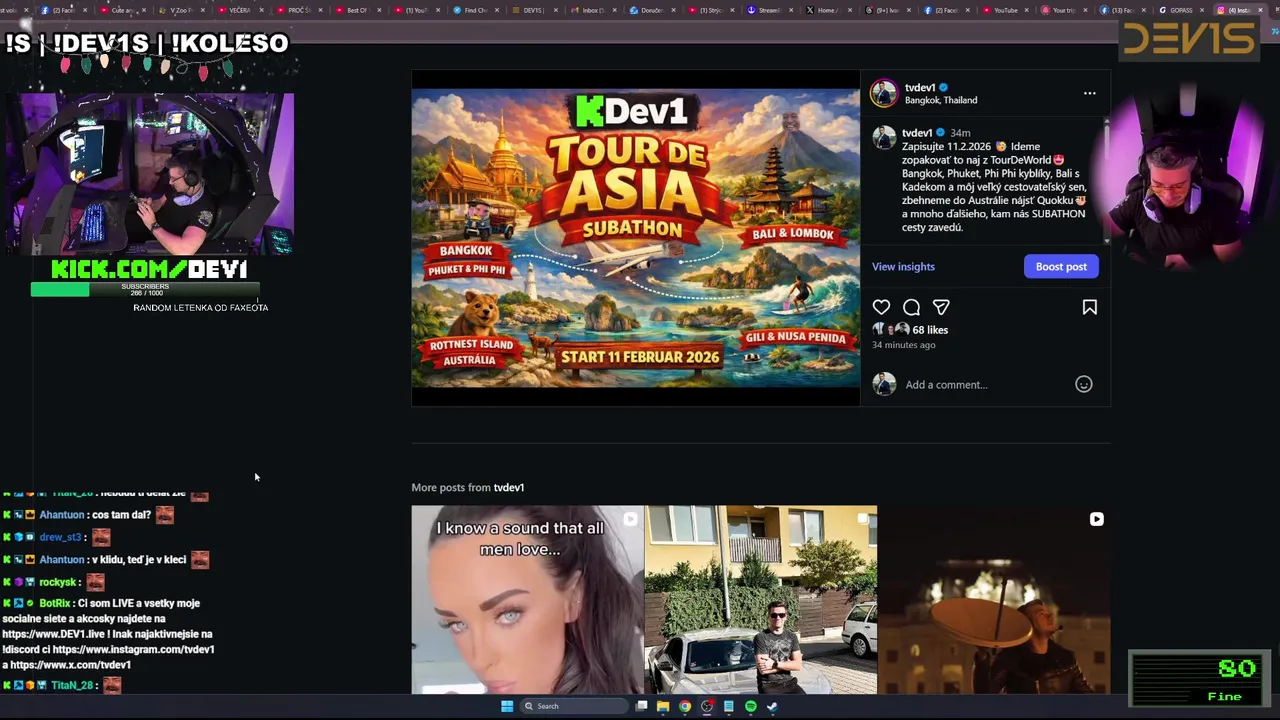Open the emoji picker in comment box

[x=1083, y=384]
